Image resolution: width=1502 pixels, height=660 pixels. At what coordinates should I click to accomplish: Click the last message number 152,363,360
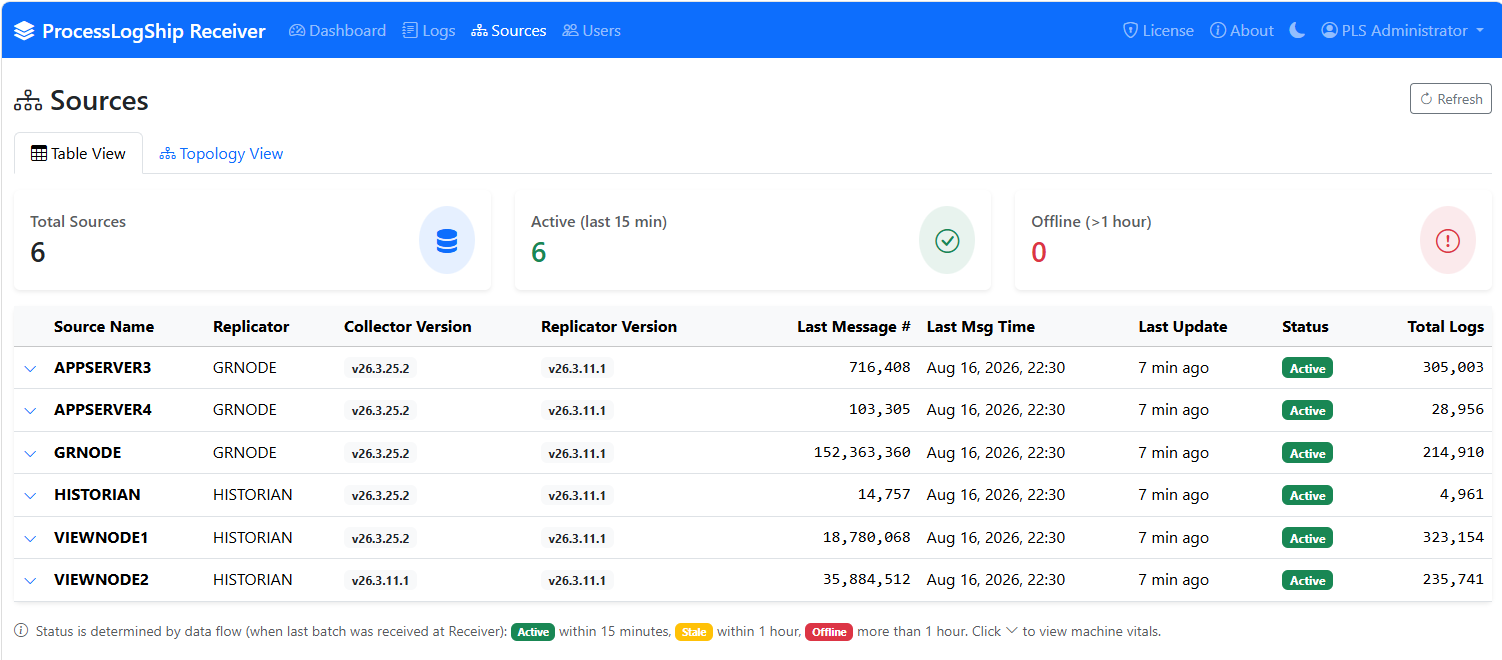(862, 453)
